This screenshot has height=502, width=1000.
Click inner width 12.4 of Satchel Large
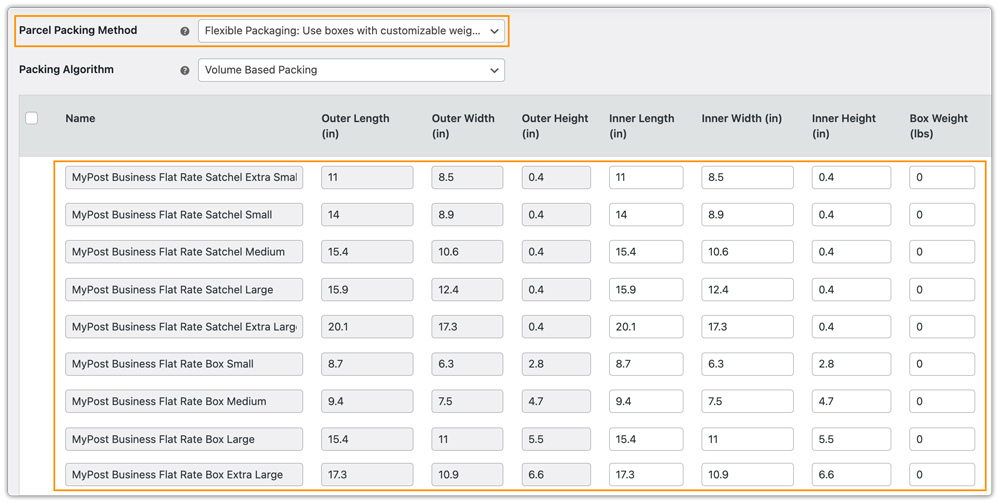pos(747,290)
